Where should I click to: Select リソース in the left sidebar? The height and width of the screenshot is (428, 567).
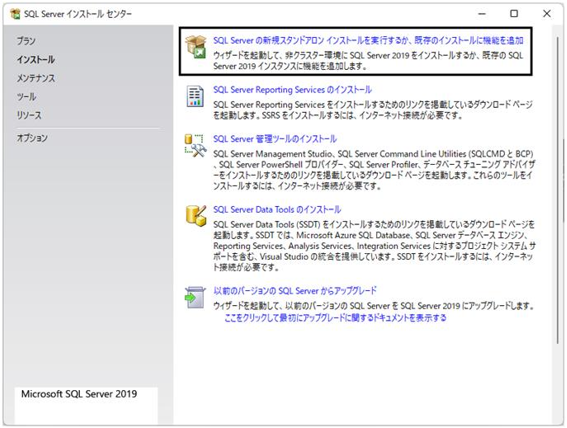(x=29, y=115)
